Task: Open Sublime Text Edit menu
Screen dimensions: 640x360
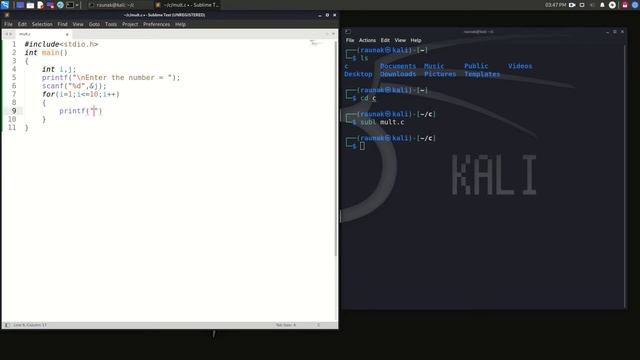Action: [22, 24]
